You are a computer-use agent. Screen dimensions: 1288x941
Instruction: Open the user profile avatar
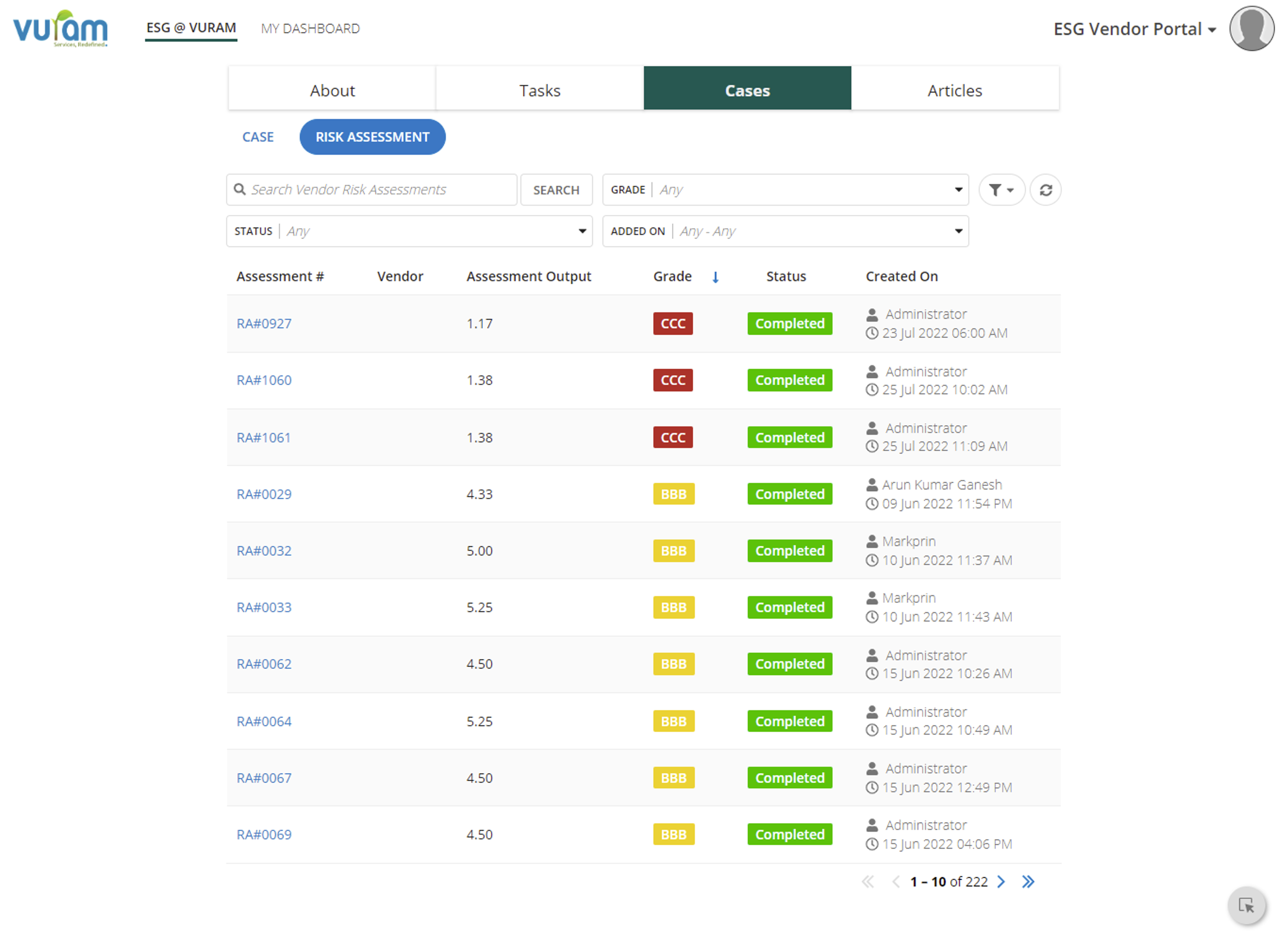click(x=1251, y=29)
